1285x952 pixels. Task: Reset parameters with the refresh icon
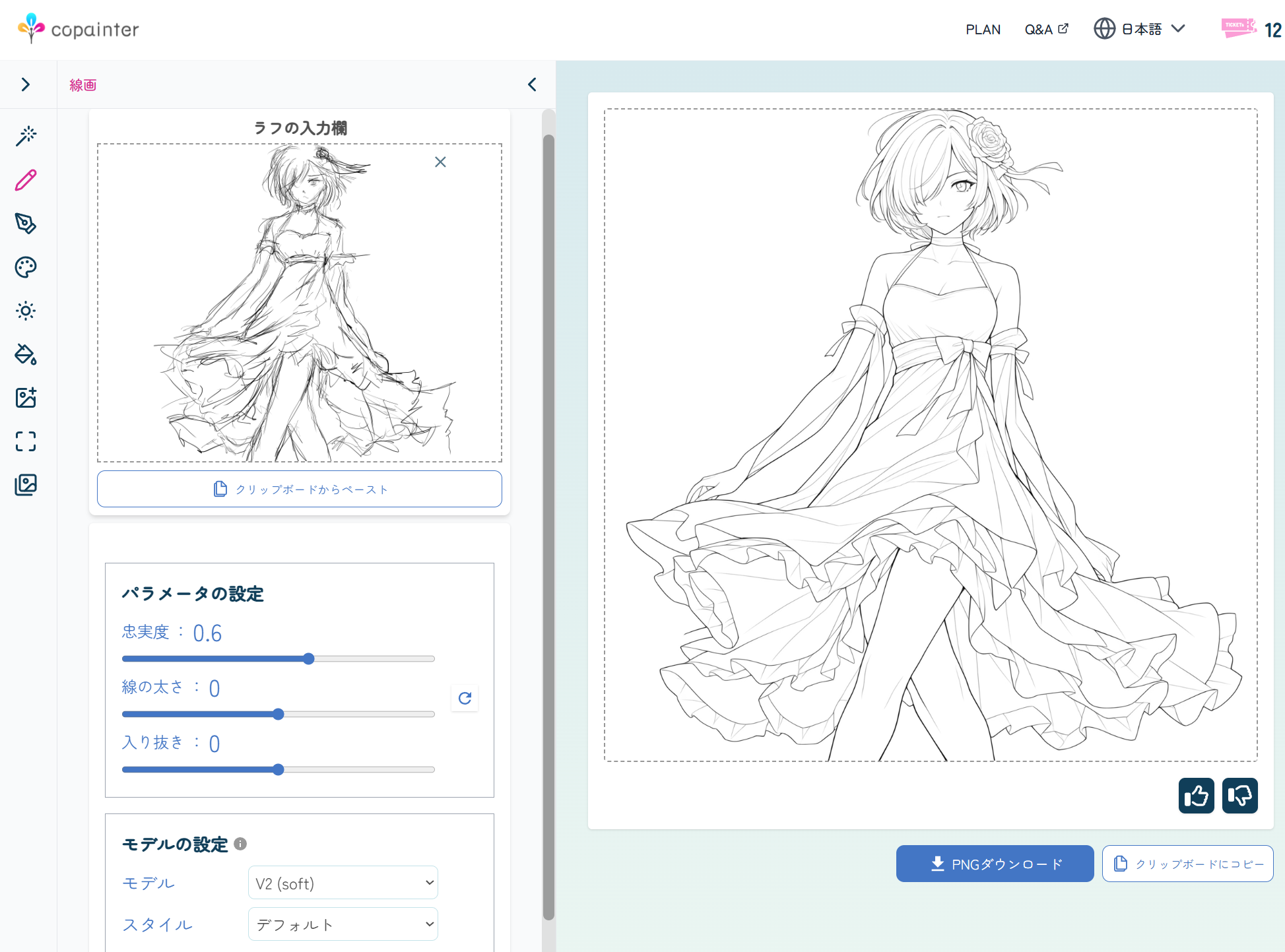(465, 698)
